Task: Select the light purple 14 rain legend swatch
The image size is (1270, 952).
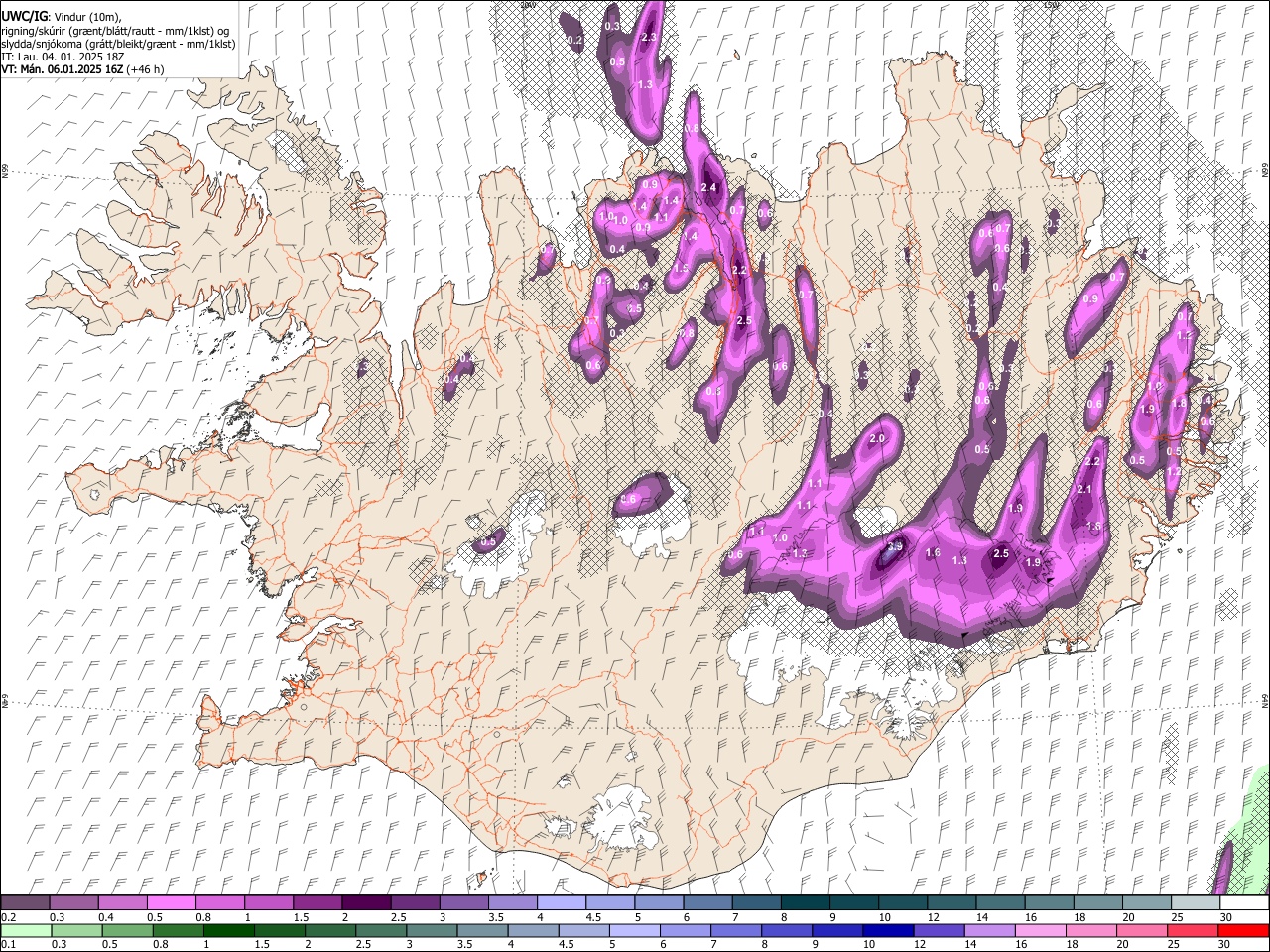Action: (x=989, y=930)
